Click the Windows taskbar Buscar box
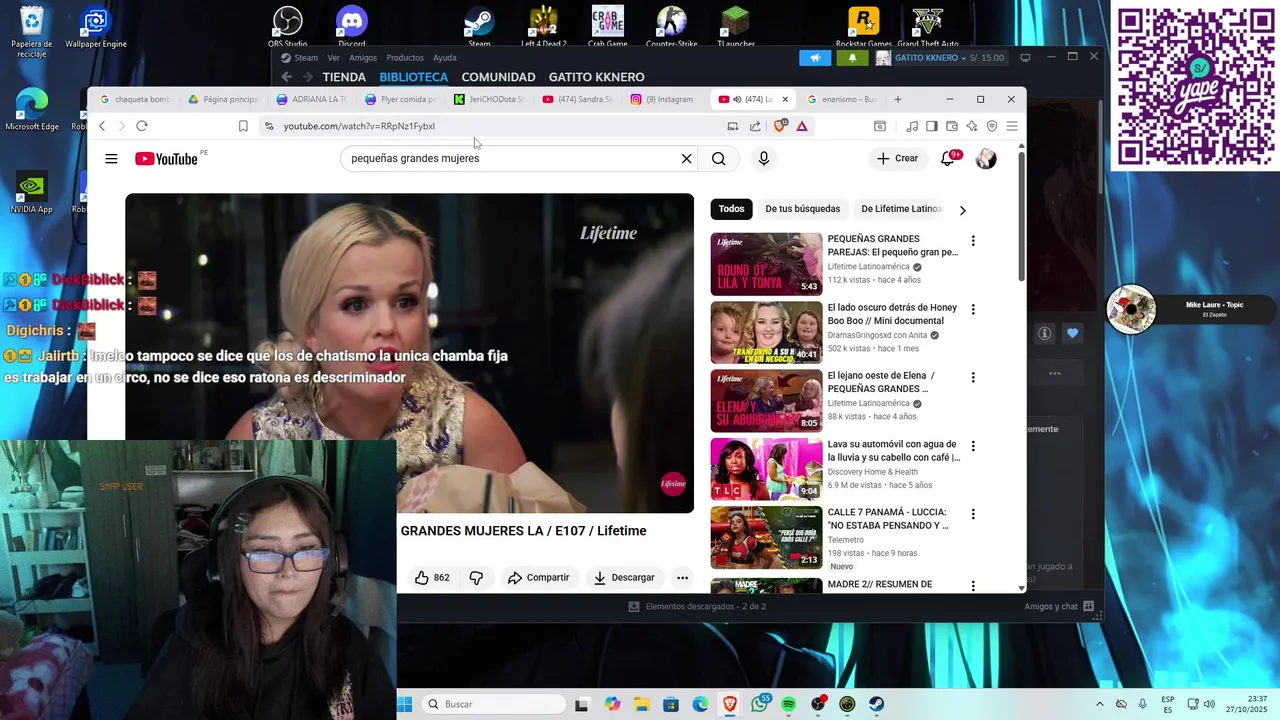 point(494,704)
